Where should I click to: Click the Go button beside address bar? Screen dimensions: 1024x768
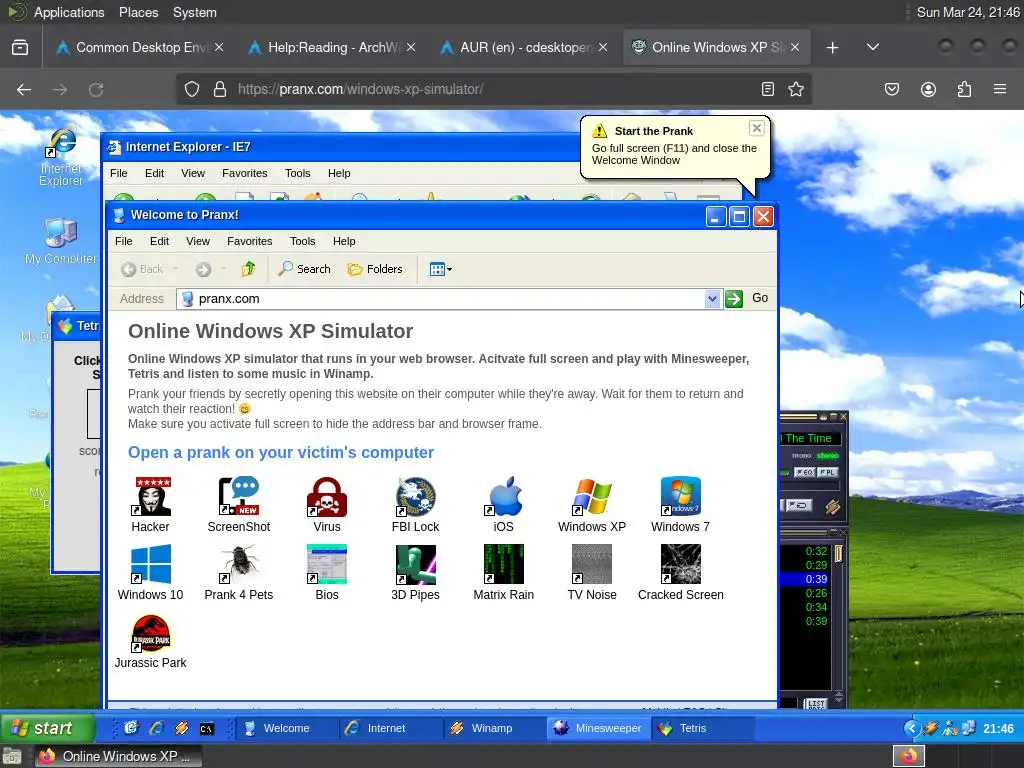click(760, 298)
